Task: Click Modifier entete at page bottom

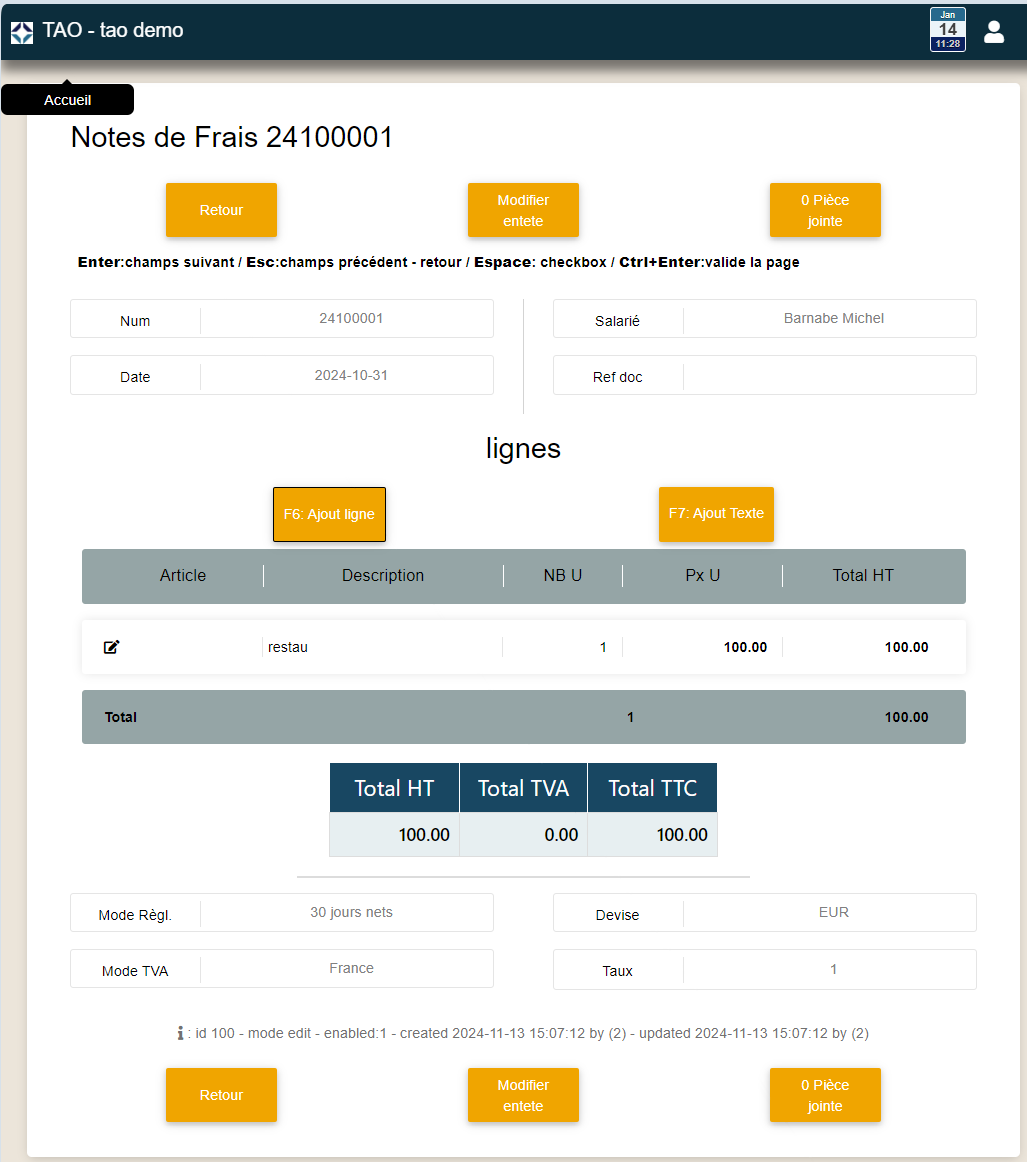Action: click(x=523, y=1095)
